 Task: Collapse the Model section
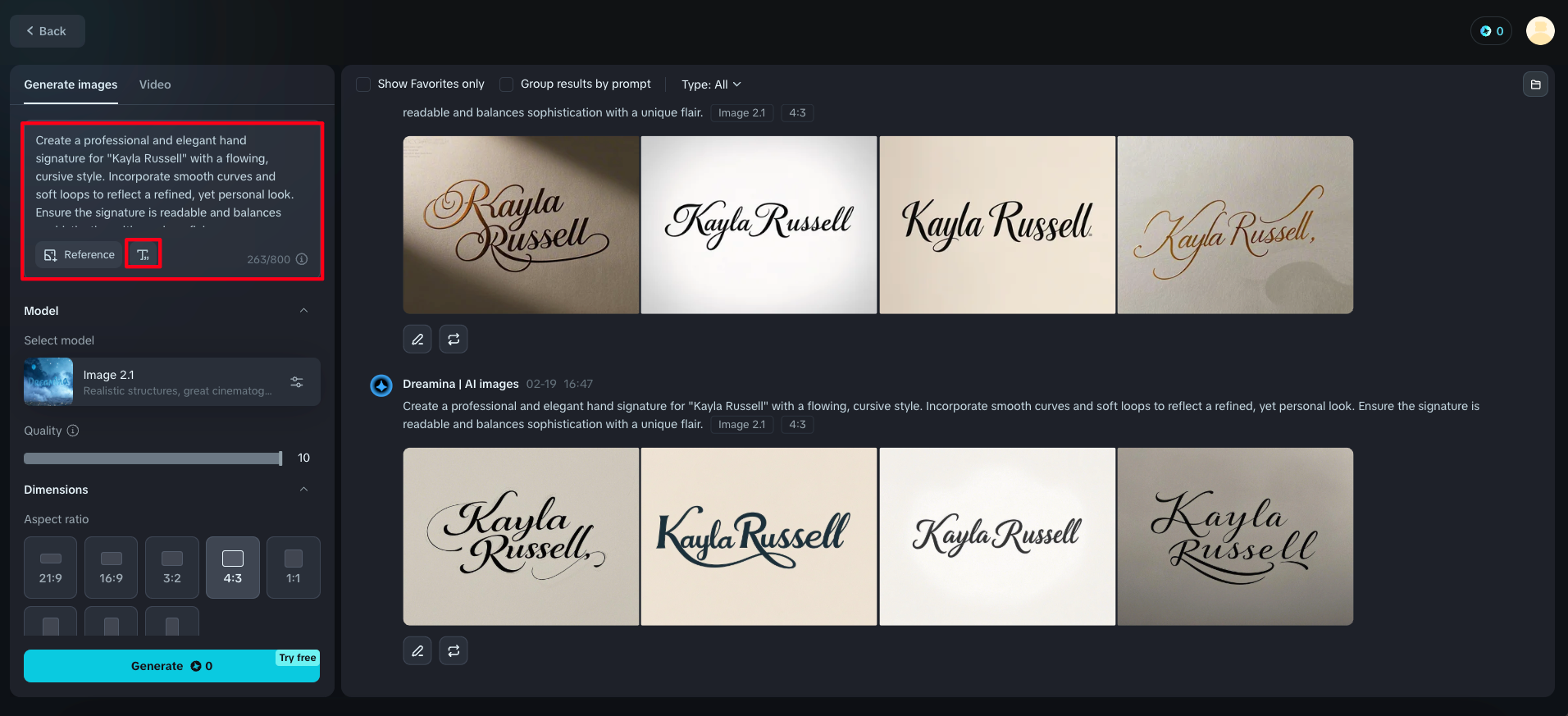point(303,311)
